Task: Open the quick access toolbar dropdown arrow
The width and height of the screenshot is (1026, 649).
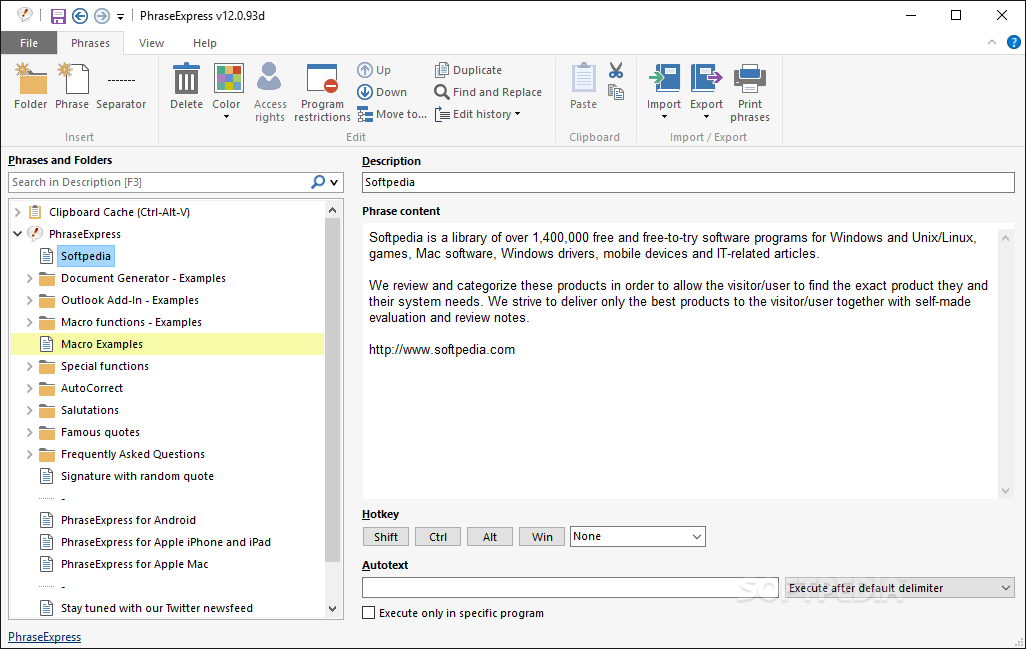Action: click(x=120, y=16)
